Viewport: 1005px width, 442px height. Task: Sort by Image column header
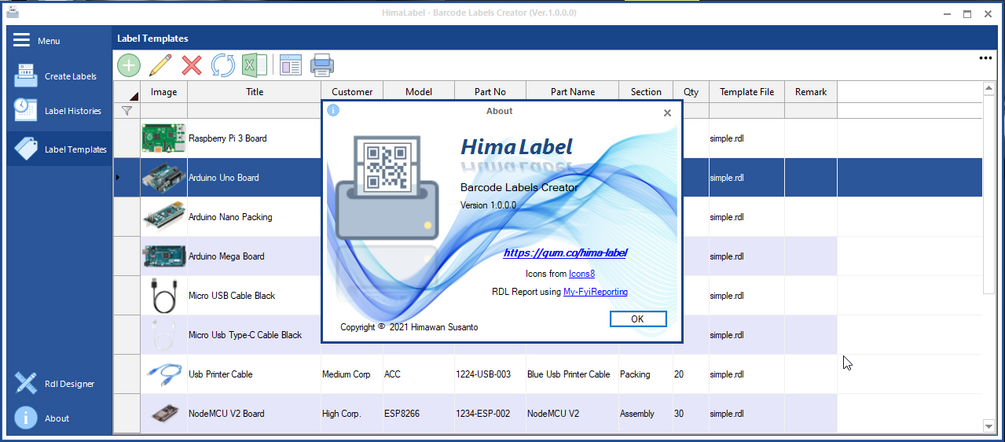pos(163,92)
